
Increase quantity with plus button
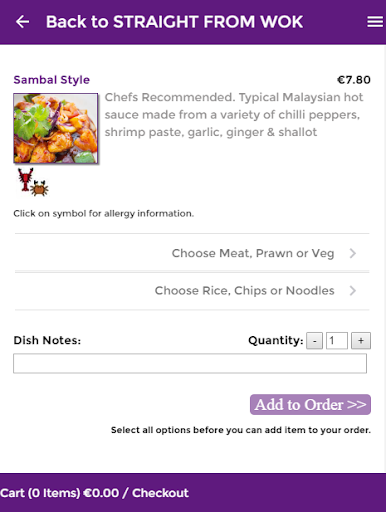click(x=361, y=341)
